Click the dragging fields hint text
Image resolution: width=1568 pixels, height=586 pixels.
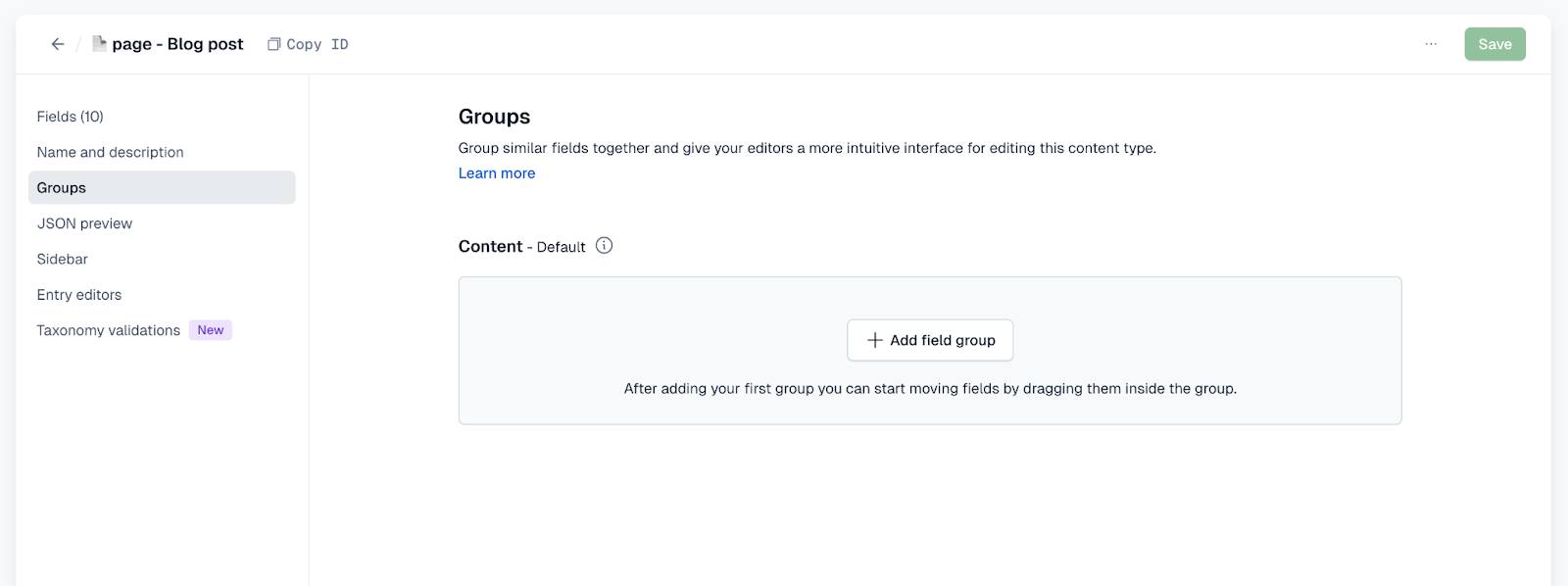[930, 389]
